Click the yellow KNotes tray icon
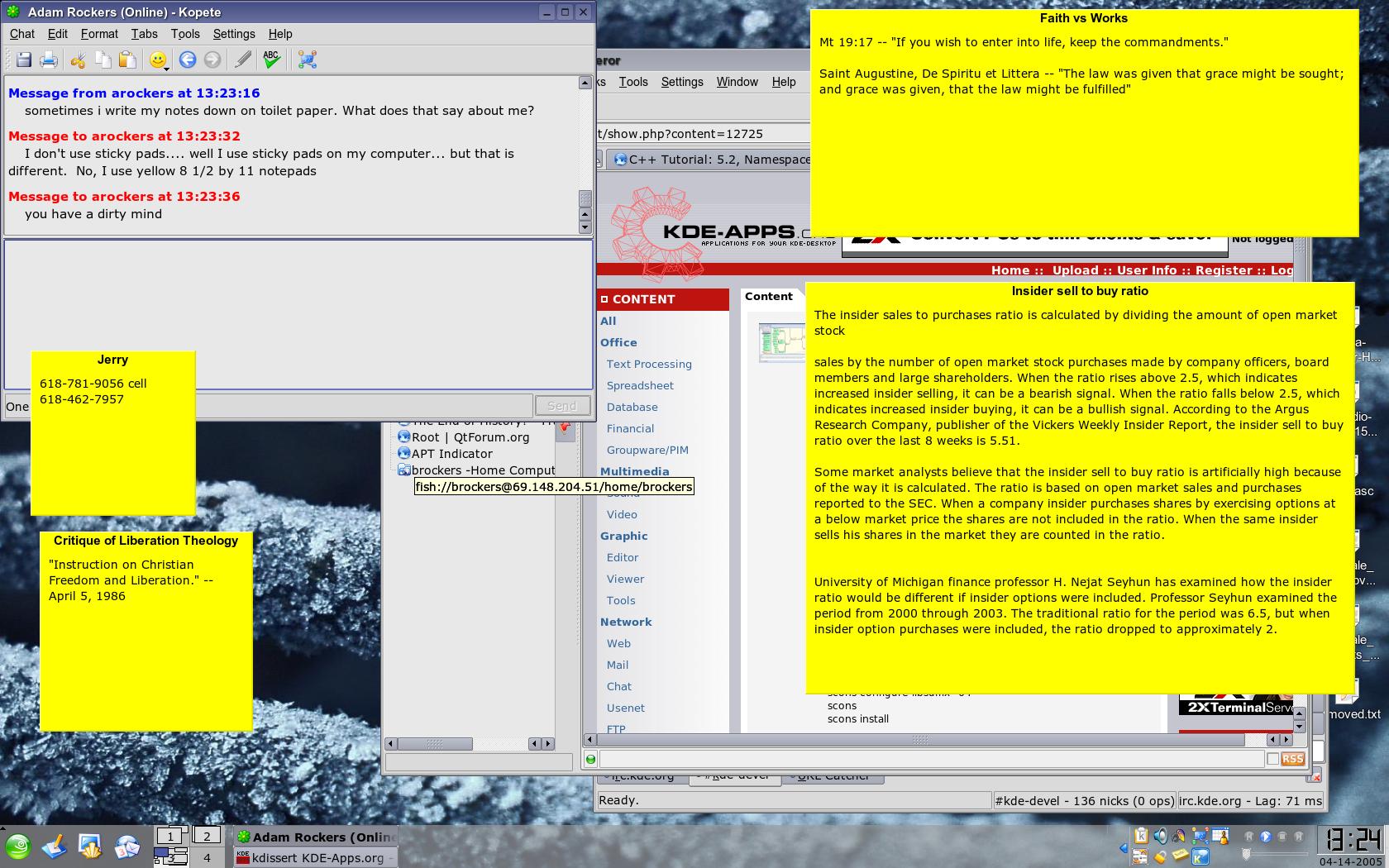1389x868 pixels. [x=1180, y=855]
